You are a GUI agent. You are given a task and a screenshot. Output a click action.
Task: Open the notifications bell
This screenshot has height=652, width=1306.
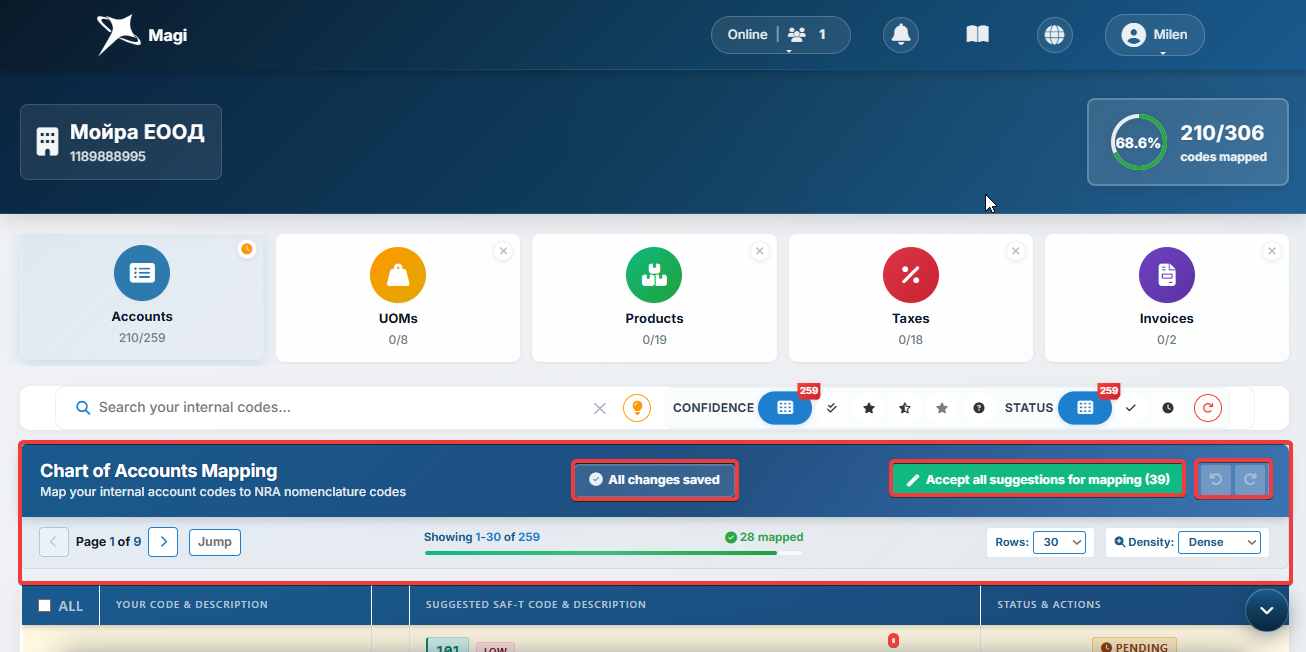pos(901,35)
